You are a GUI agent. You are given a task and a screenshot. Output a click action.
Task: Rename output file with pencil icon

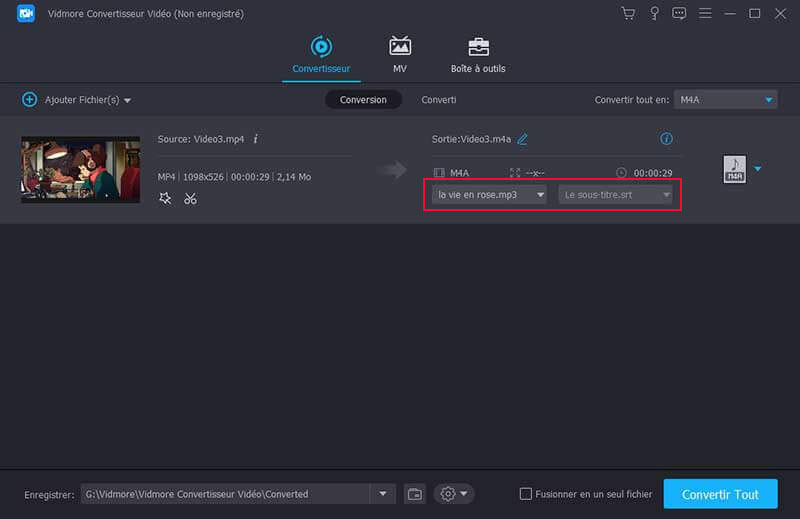522,139
